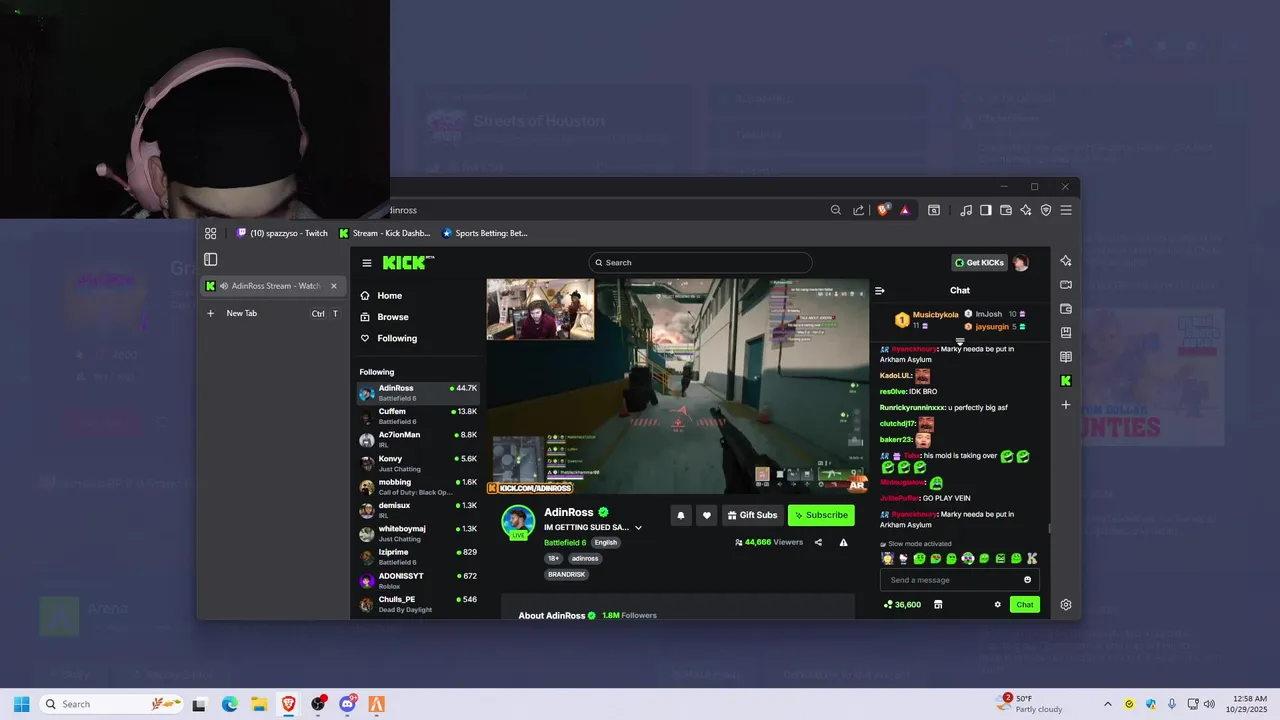Toggle follow heart for AdinRoss
Screen dimensions: 1280x720
click(x=707, y=515)
